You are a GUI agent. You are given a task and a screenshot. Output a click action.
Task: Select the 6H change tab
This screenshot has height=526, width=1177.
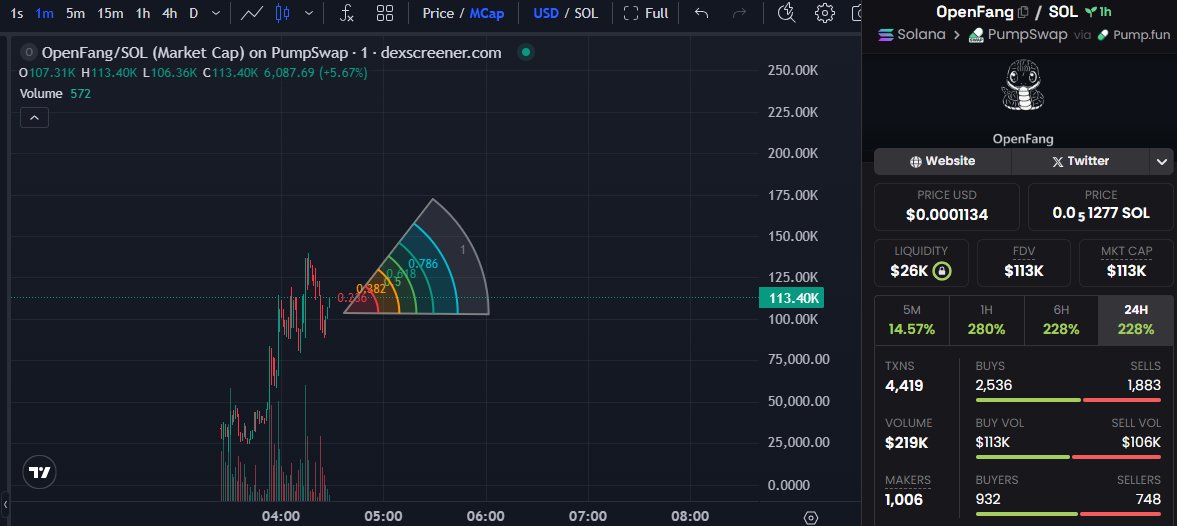pyautogui.click(x=1061, y=320)
